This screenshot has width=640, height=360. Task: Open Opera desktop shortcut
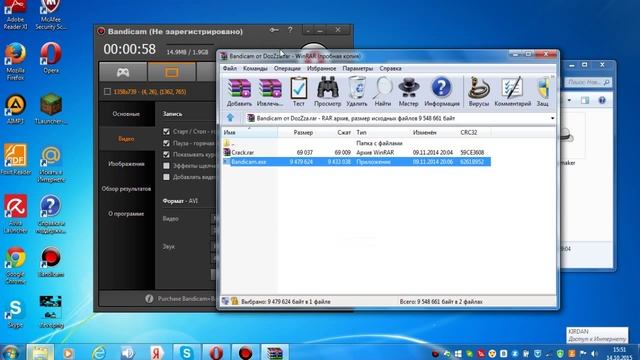51,58
